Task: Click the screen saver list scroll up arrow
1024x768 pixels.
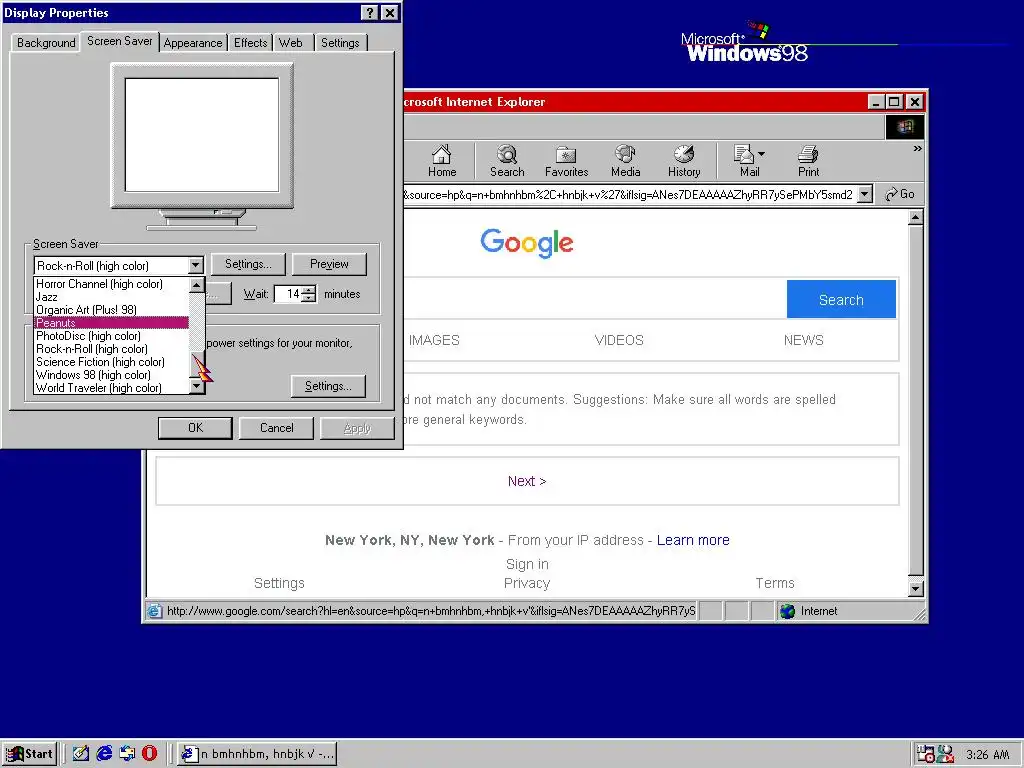Action: tap(197, 285)
